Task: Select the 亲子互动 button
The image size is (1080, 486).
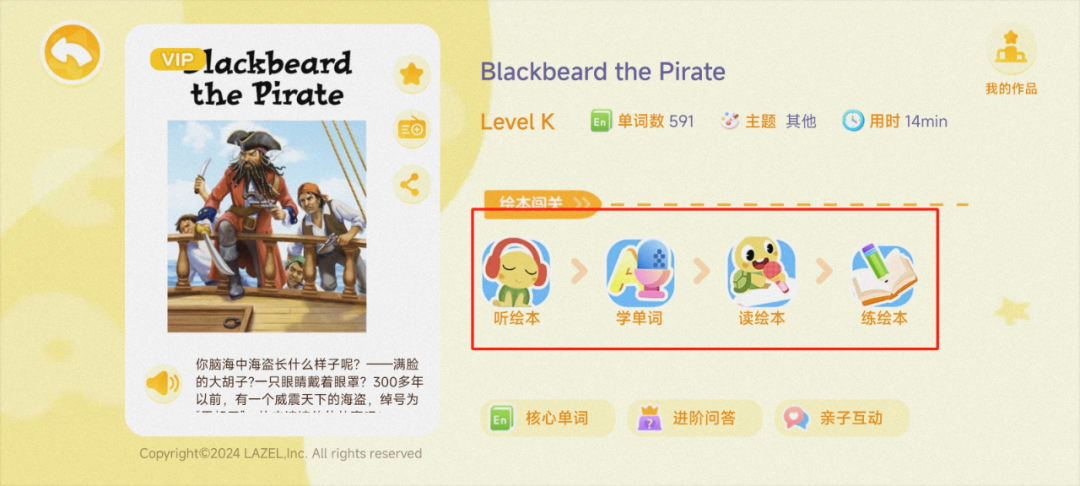Action: pos(842,418)
